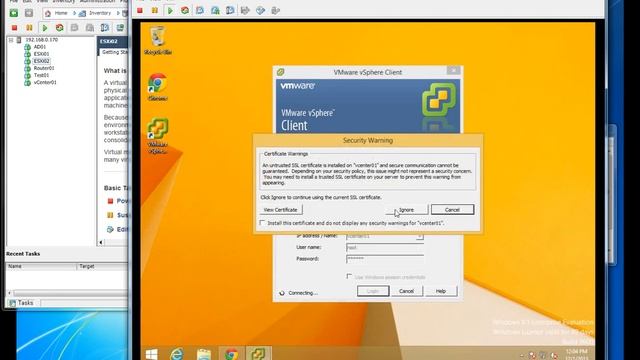Open the IP address / Name dropdown

(x=420, y=236)
